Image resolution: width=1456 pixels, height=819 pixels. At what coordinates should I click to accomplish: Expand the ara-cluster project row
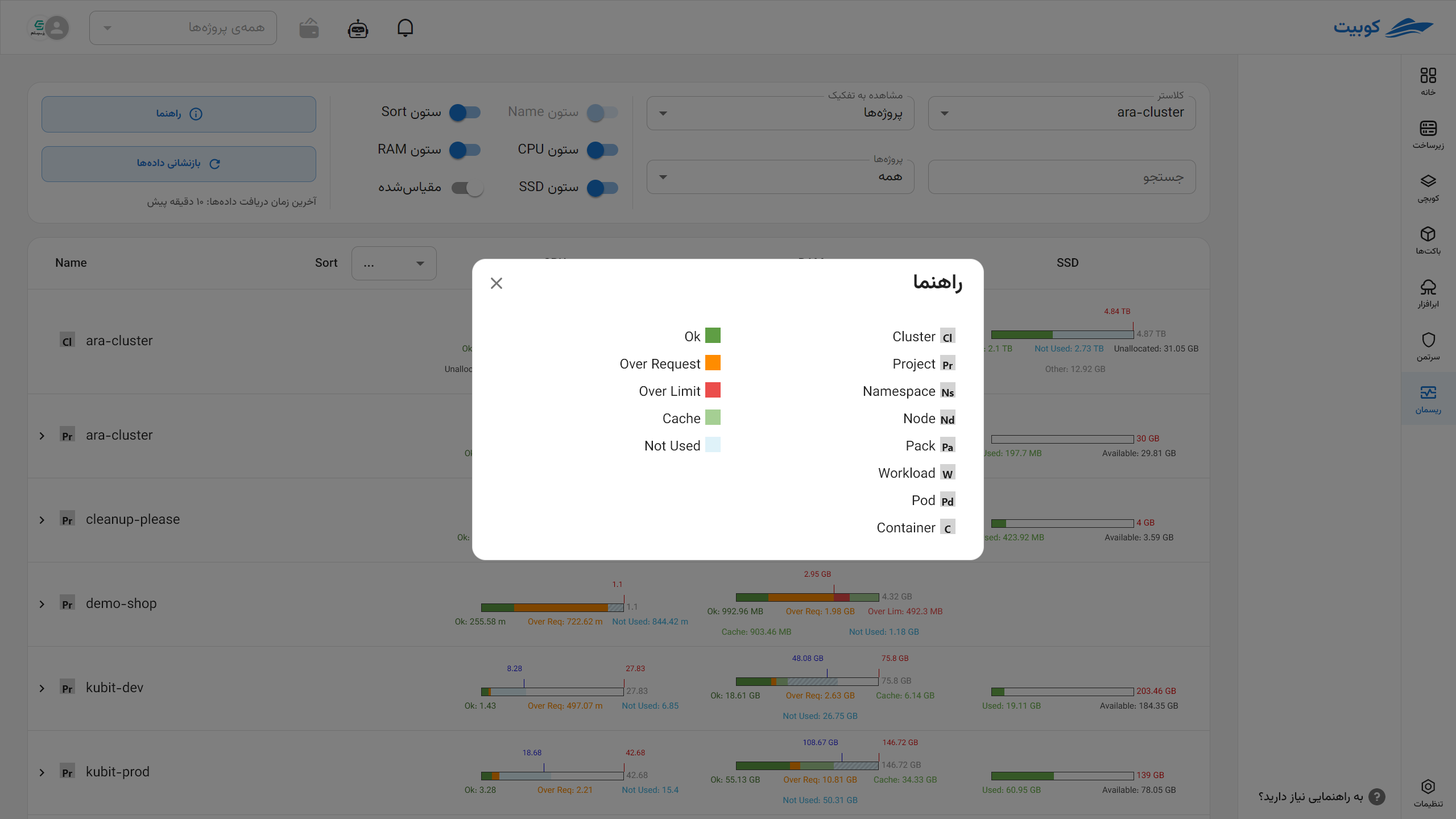pos(42,436)
